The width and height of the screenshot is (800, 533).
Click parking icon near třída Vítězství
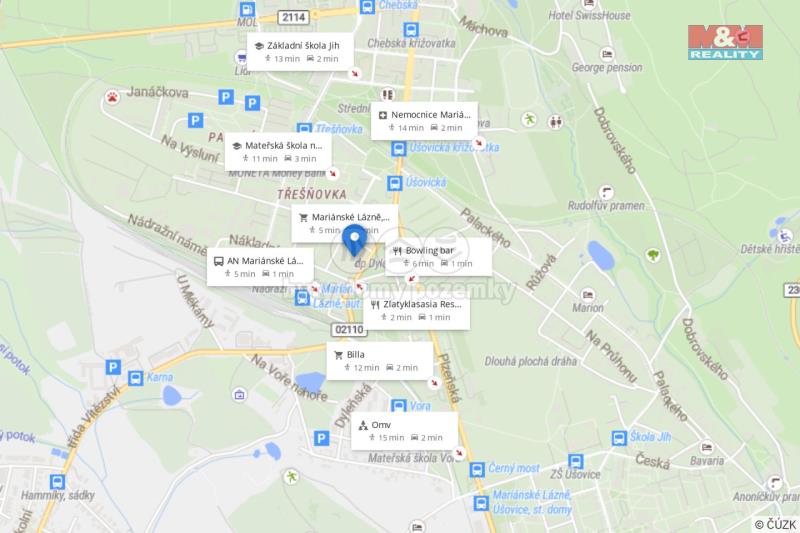113,367
